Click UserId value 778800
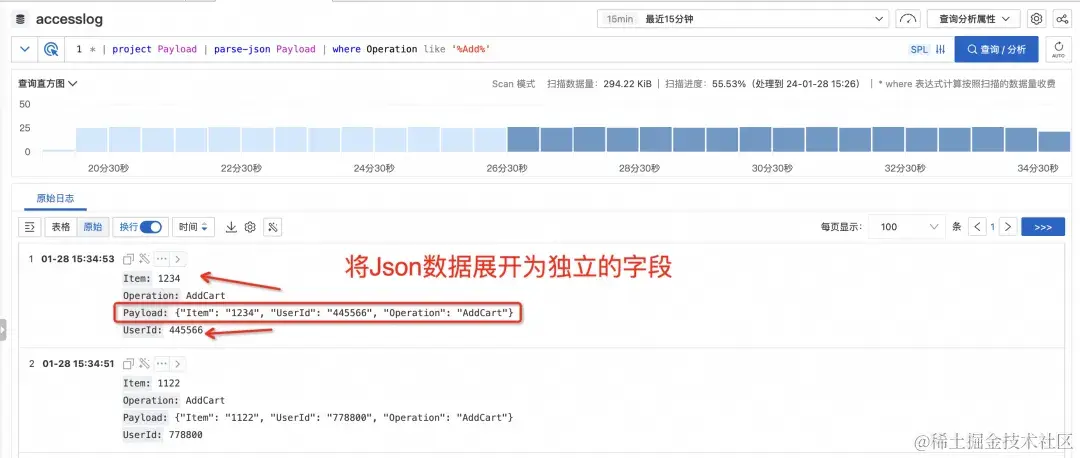This screenshot has width=1080, height=458. pos(186,435)
